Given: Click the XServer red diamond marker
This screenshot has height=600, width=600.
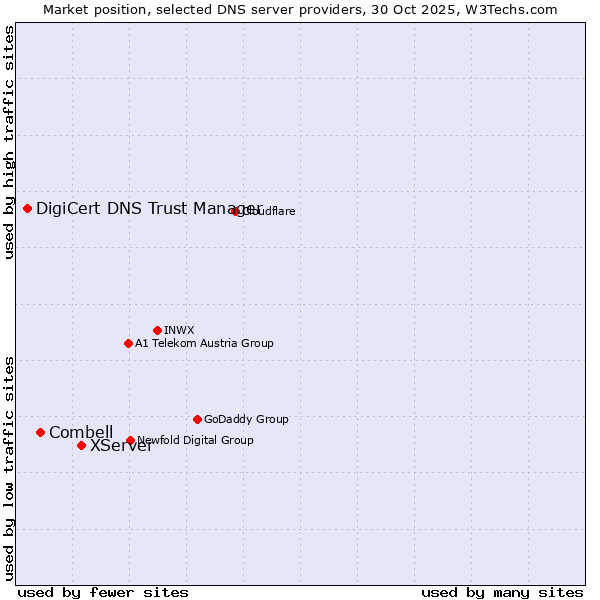Looking at the screenshot, I should (x=81, y=445).
